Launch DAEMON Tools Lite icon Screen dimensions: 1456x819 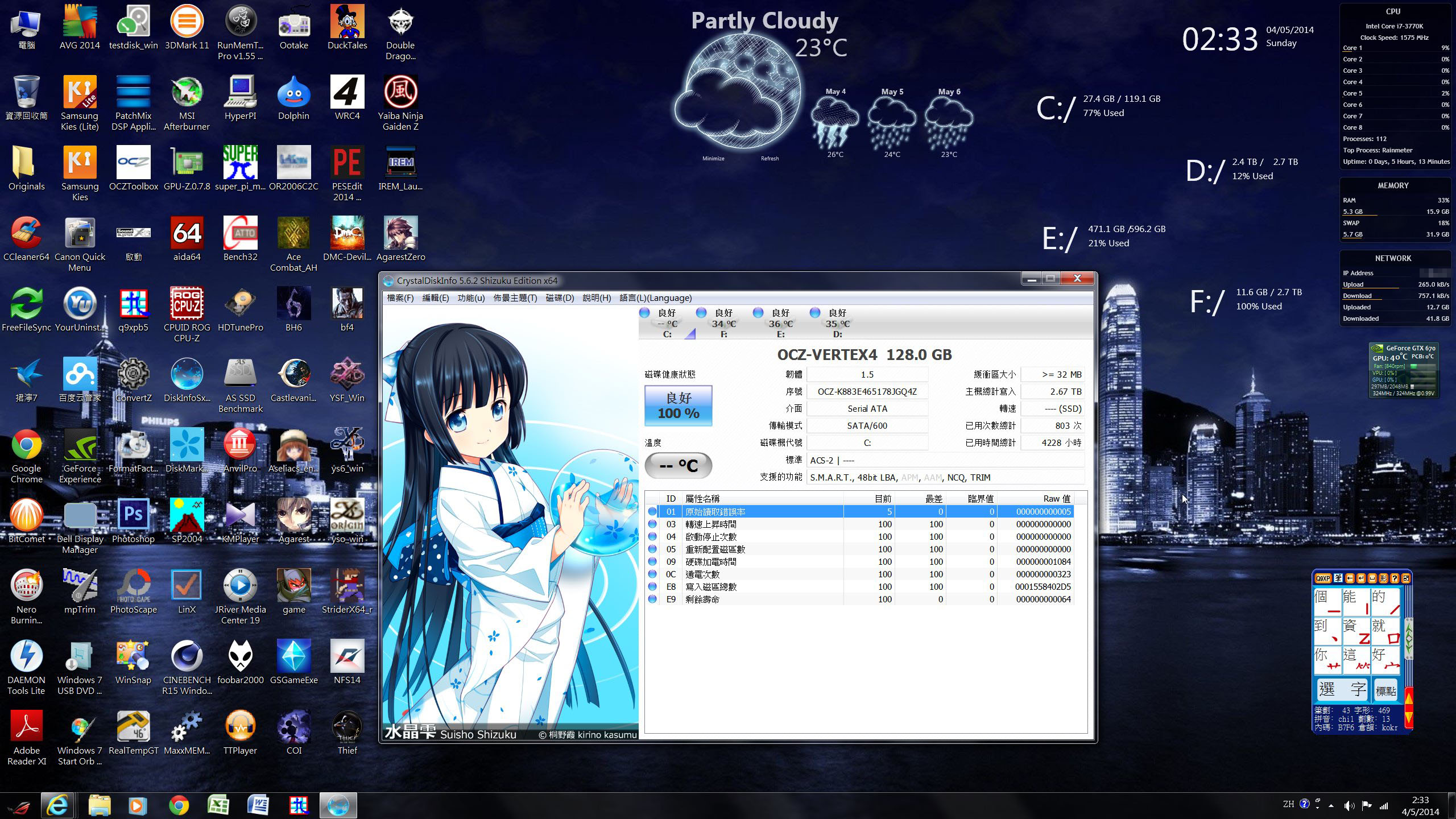(26, 668)
